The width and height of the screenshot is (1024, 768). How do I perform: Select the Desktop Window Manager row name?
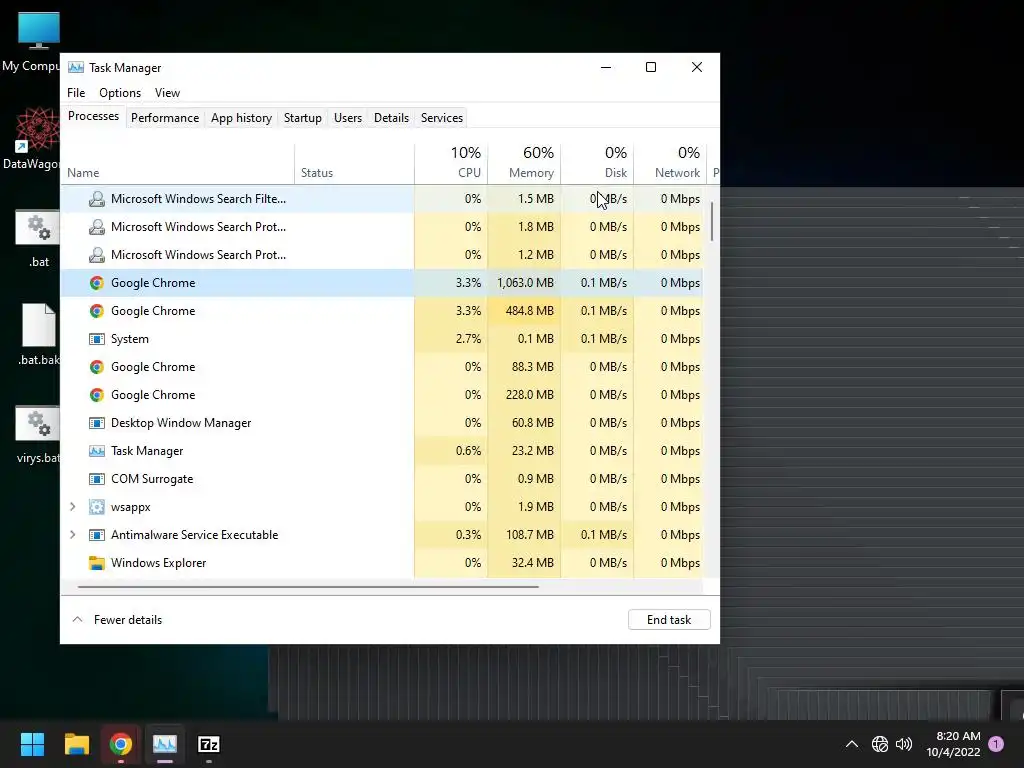click(x=181, y=423)
